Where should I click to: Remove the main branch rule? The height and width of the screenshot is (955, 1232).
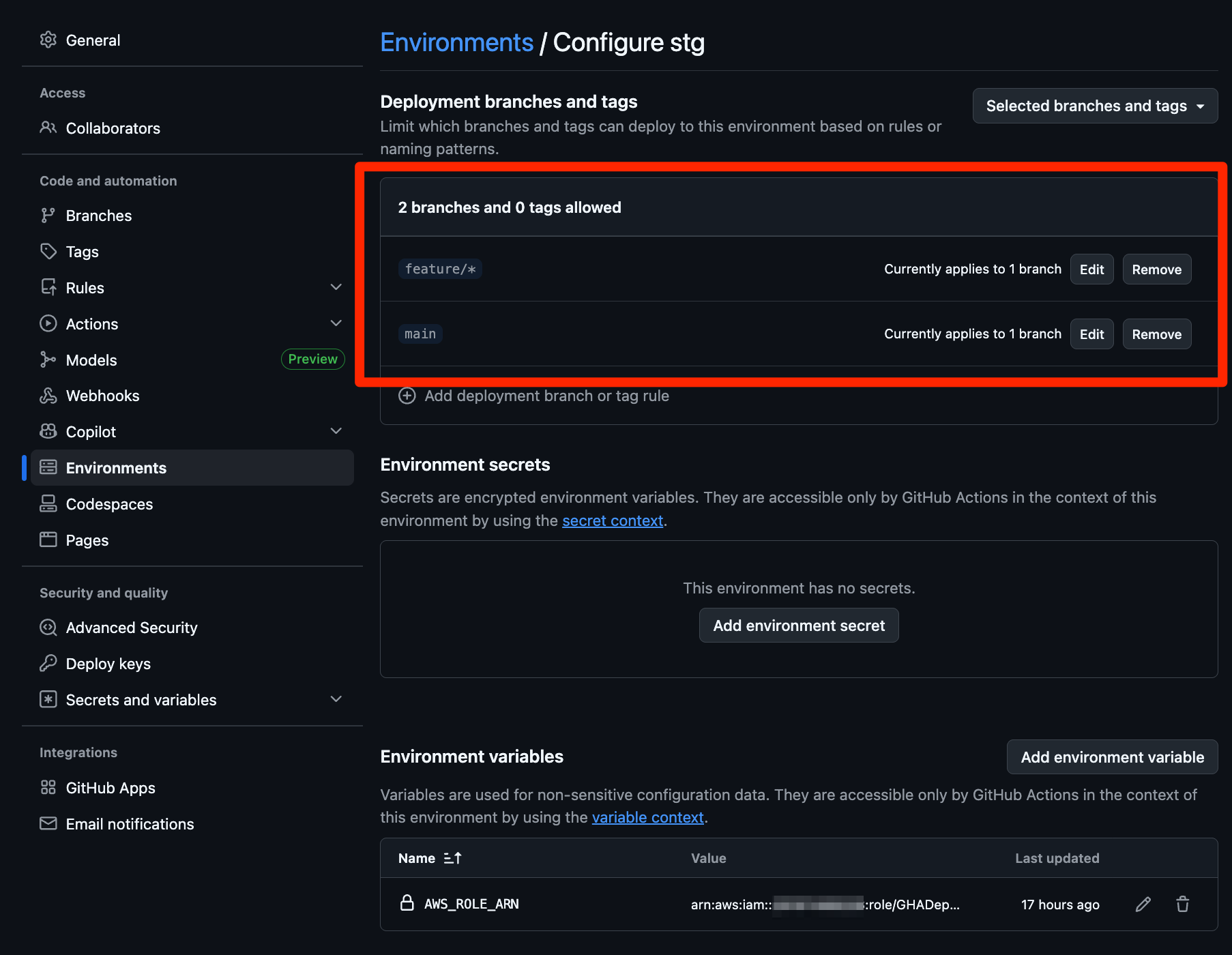1157,334
